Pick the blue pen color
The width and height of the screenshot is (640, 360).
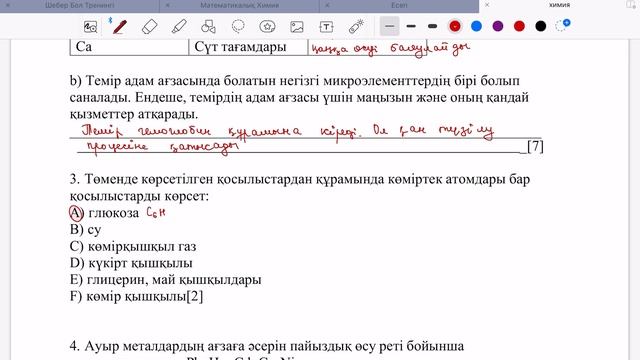point(476,27)
